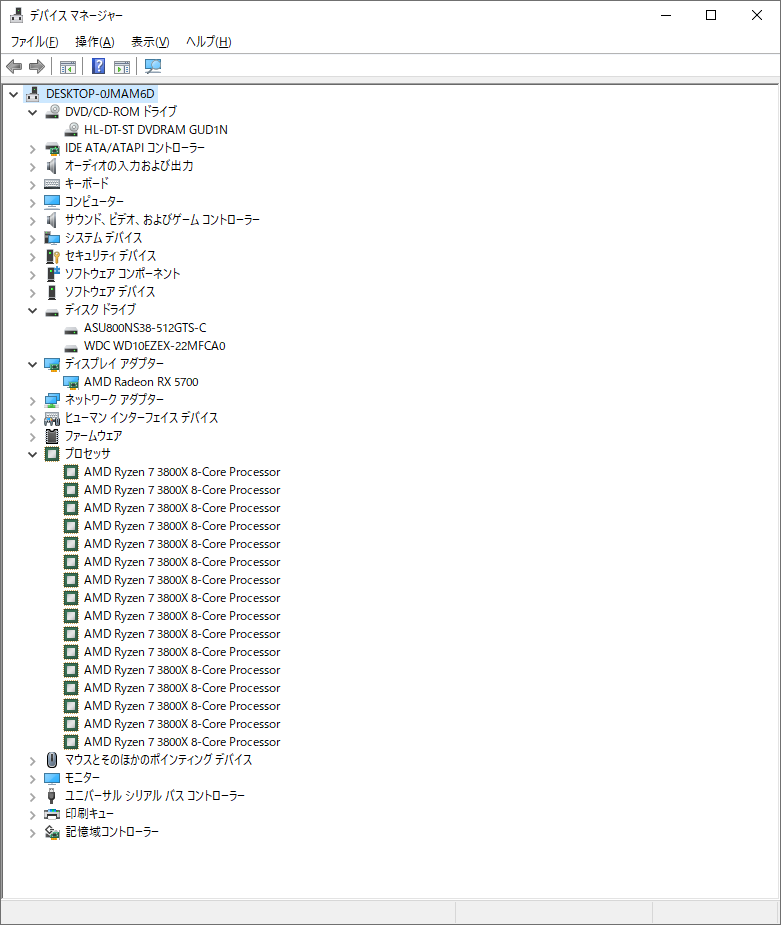Select WDC WD10EZEX-22MFCA0 disk drive
781x925 pixels.
coord(155,346)
